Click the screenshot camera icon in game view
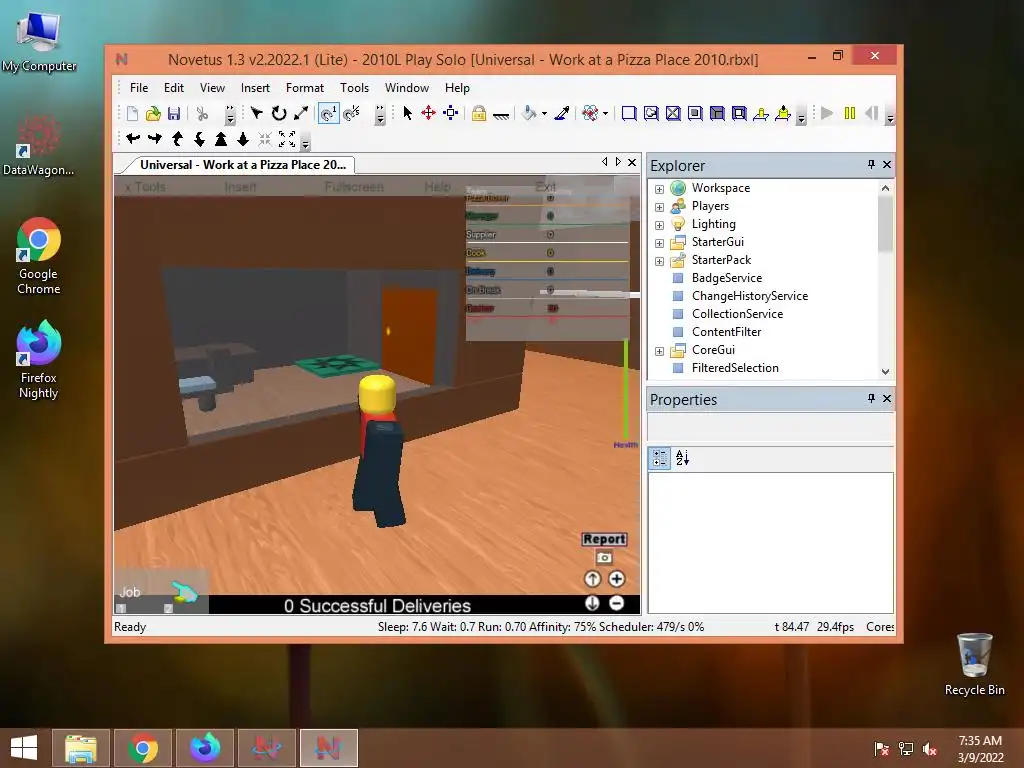Screen dimensions: 1024x768 click(604, 558)
